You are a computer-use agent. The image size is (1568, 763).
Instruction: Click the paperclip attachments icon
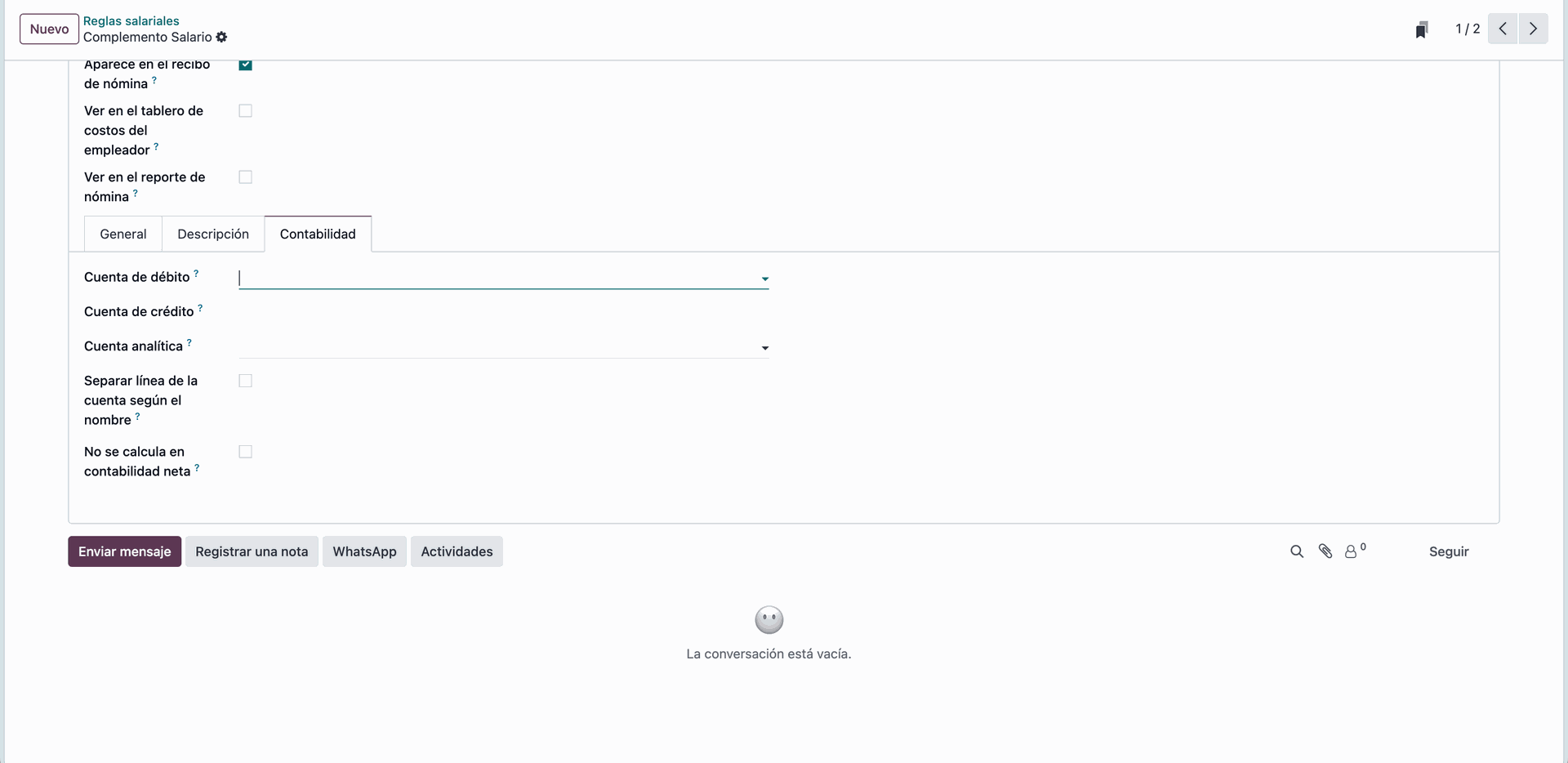click(1325, 551)
